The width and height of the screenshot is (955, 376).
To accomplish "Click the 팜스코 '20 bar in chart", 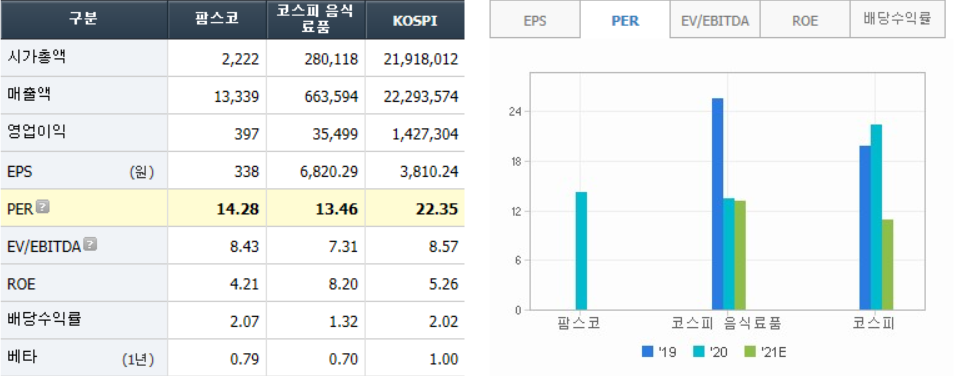I will (581, 251).
